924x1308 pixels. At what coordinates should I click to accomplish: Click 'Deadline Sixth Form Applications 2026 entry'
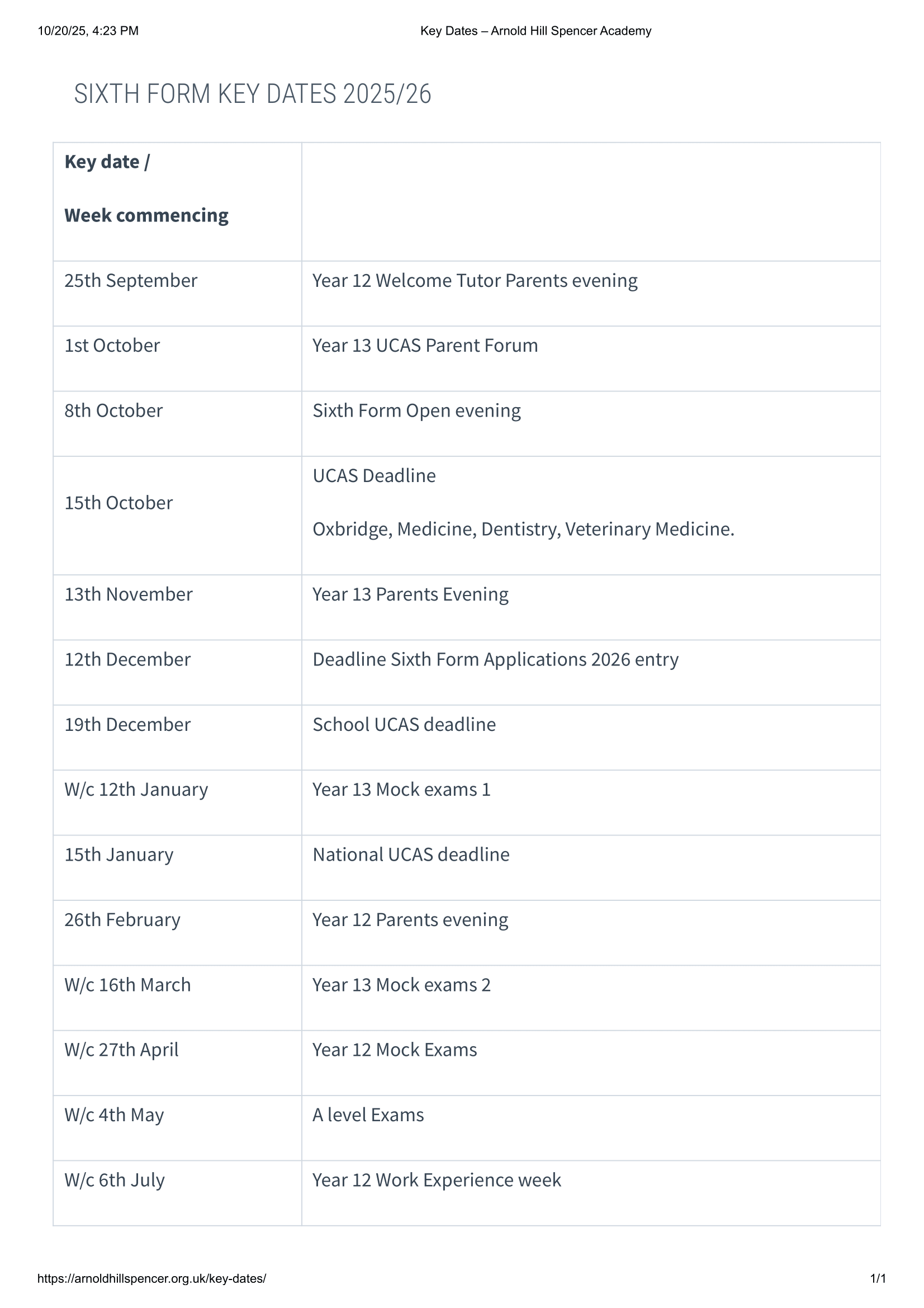495,660
